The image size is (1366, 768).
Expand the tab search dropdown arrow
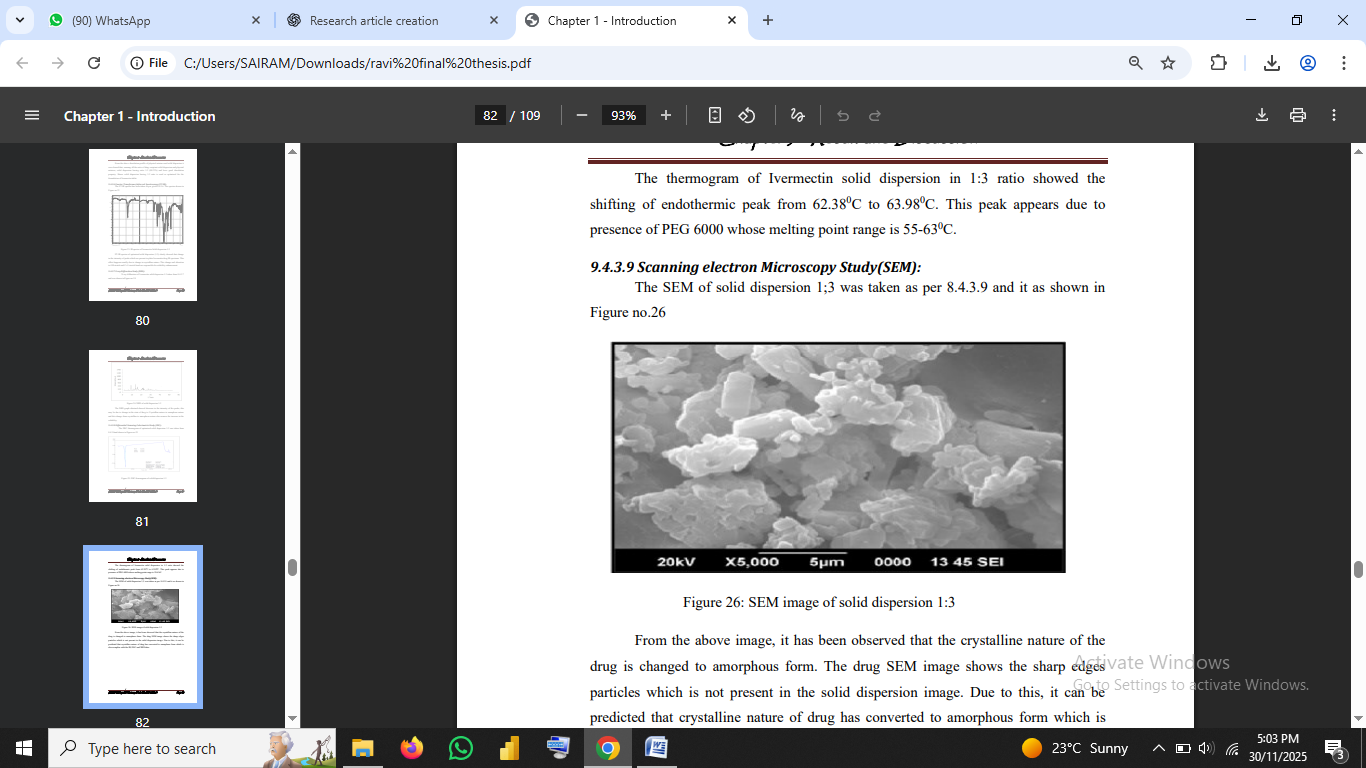[20, 20]
